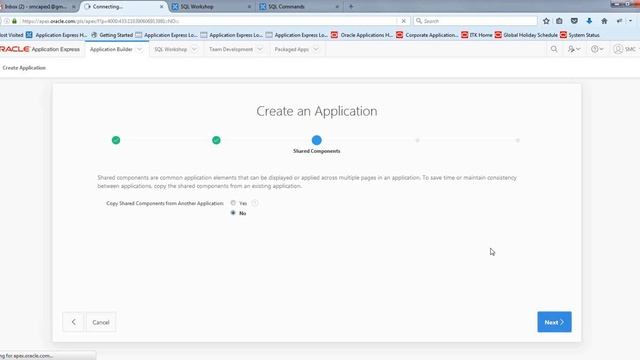Expand the Packaged Apps dropdown arrow
Image resolution: width=640 pixels, height=360 pixels.
point(316,49)
